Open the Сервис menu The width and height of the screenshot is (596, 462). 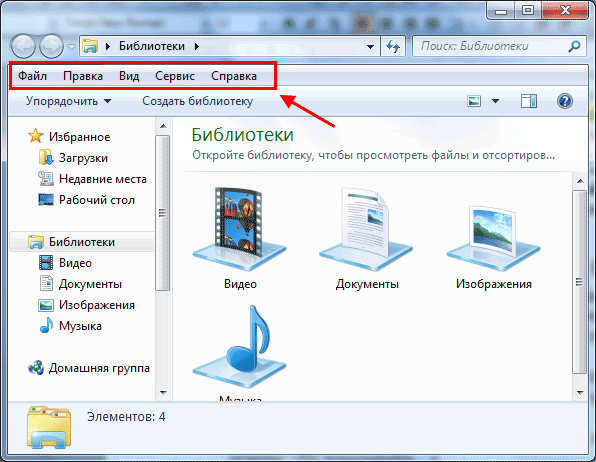(175, 76)
